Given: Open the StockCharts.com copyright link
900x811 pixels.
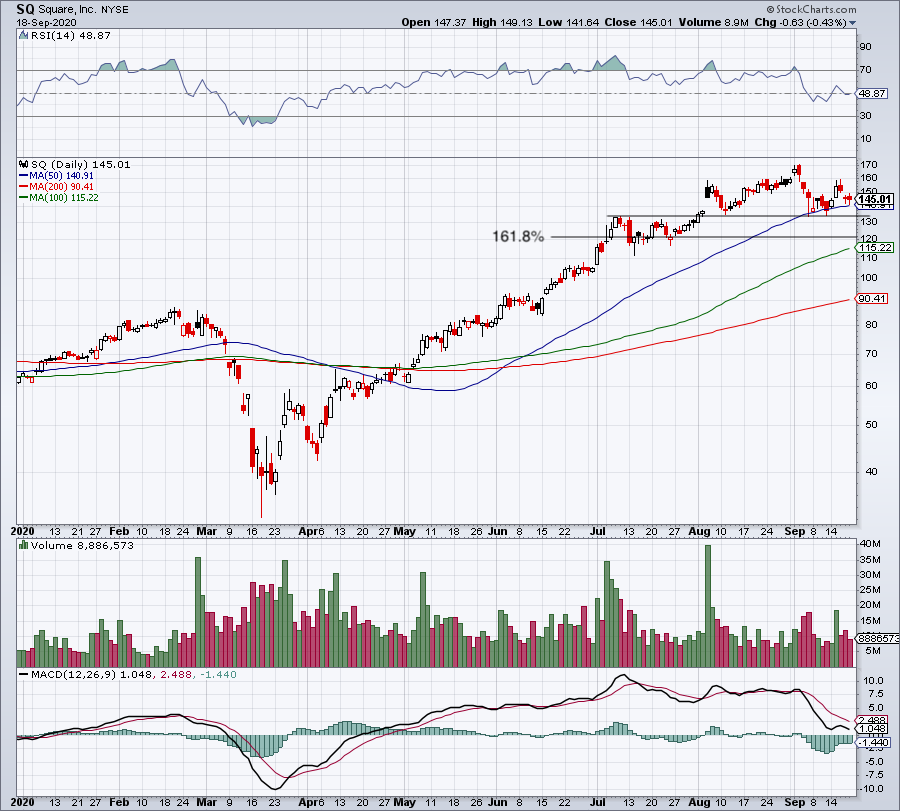Looking at the screenshot, I should point(811,9).
